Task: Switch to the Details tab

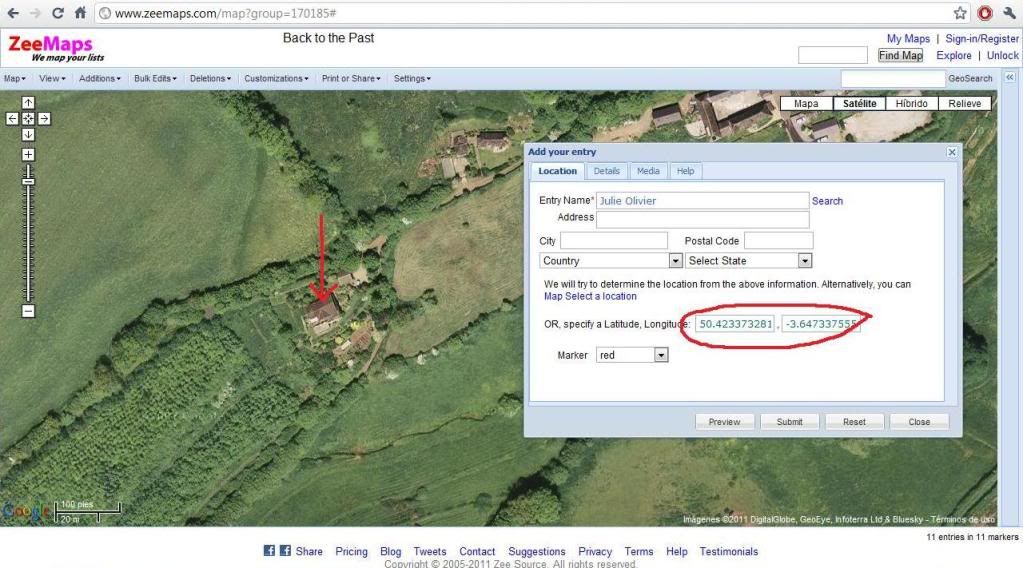Action: pyautogui.click(x=606, y=171)
